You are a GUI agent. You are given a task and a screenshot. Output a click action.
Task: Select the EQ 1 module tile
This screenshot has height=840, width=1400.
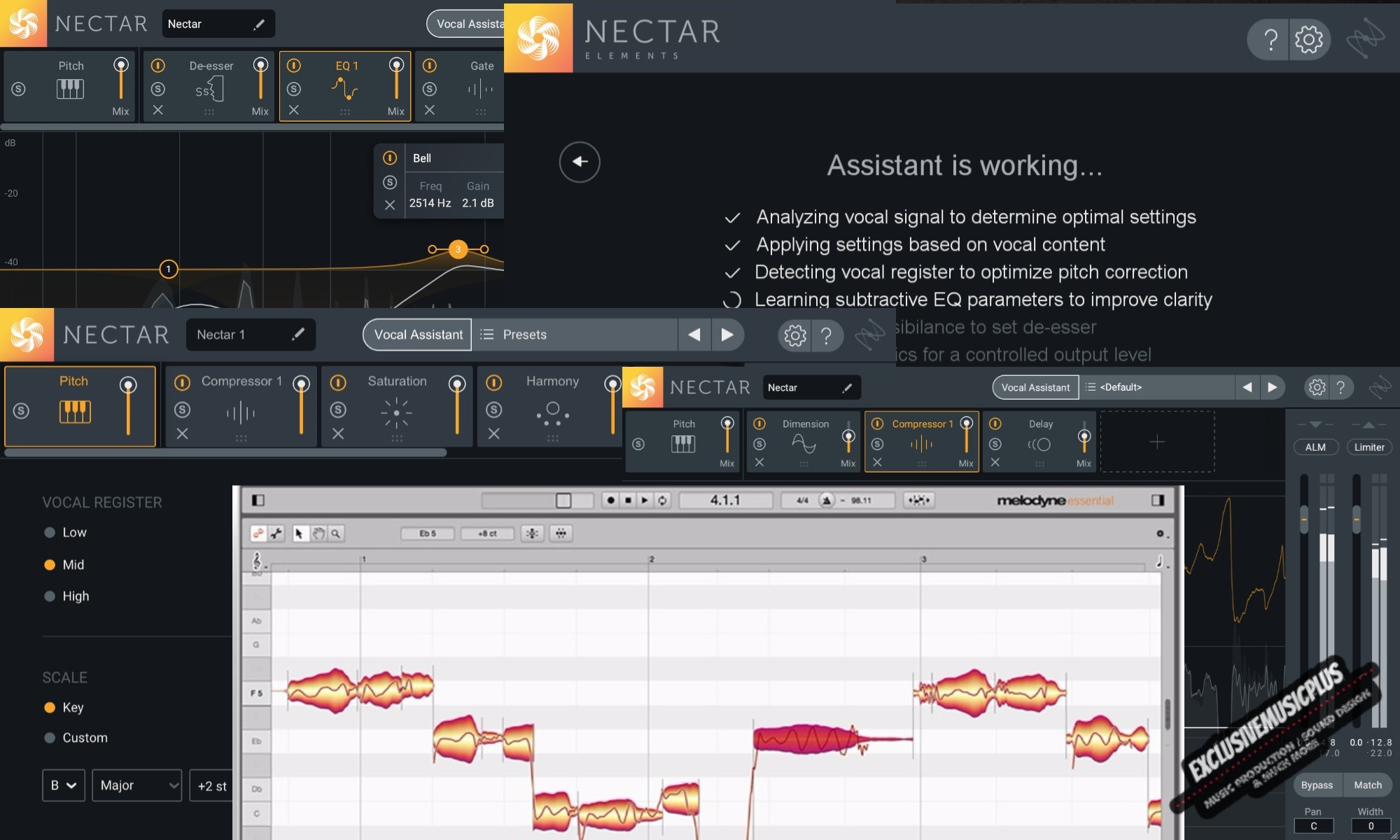pyautogui.click(x=345, y=86)
